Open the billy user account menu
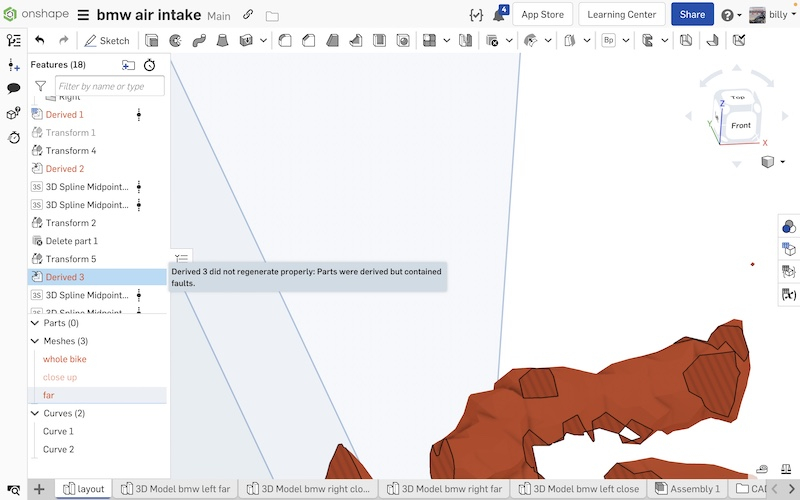Viewport: 800px width, 500px height. tap(772, 14)
